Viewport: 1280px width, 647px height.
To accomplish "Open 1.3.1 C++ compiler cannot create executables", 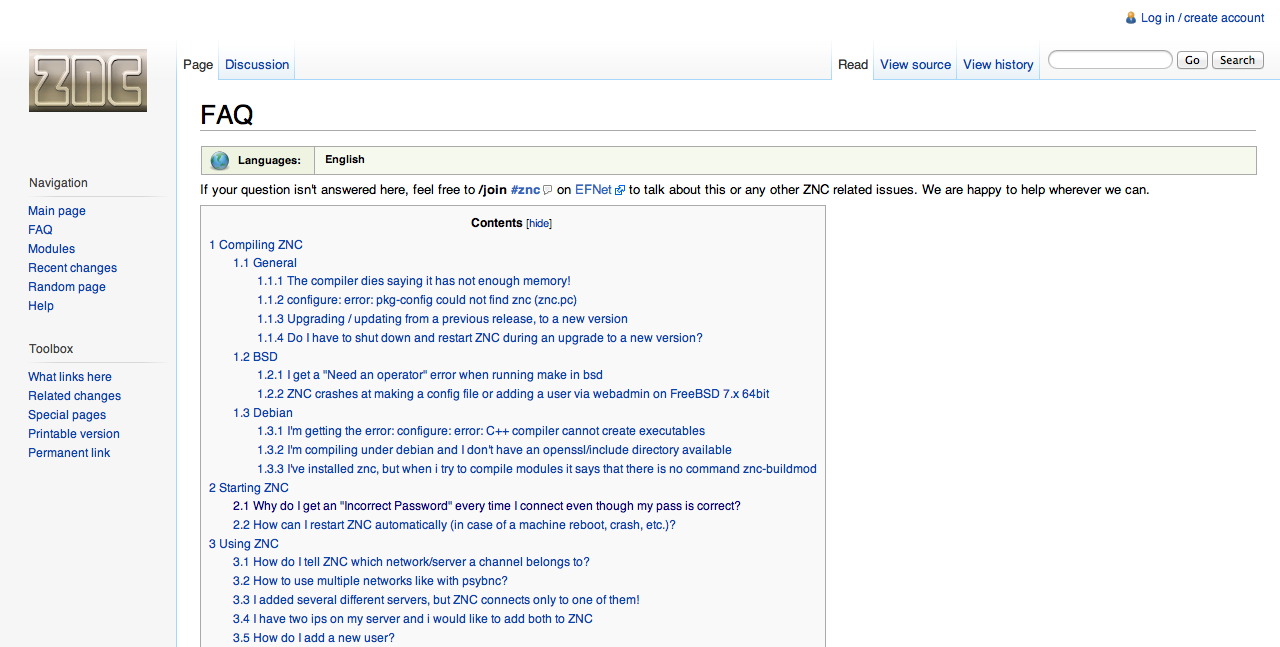I will pyautogui.click(x=481, y=431).
